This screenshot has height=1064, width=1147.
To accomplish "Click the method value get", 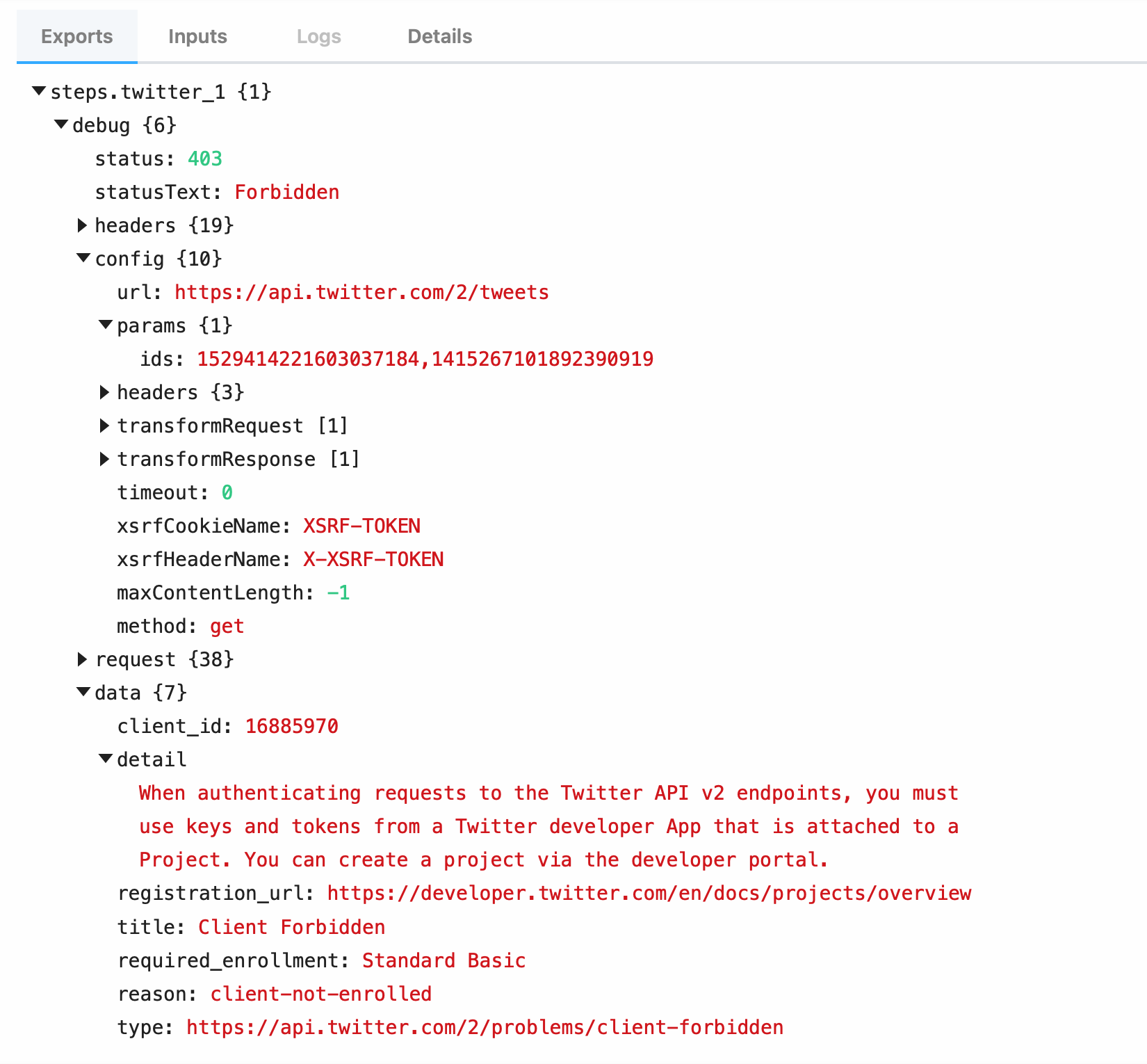I will (227, 626).
